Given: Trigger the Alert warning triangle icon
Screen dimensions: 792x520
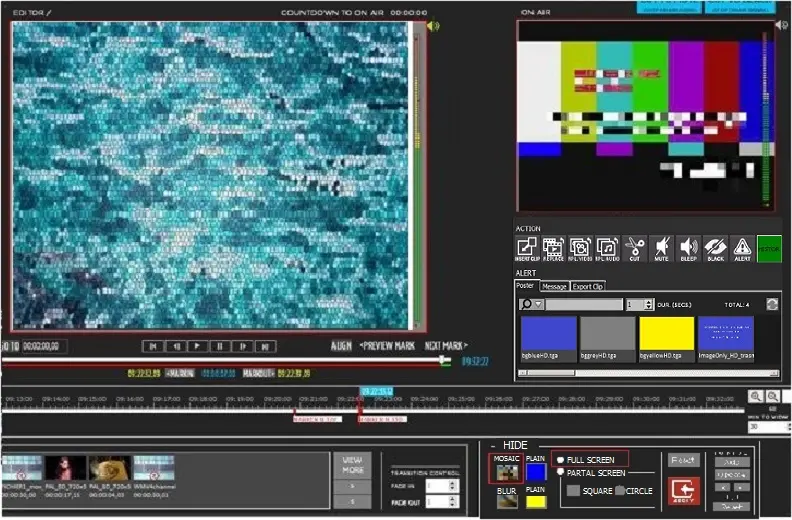Looking at the screenshot, I should click(742, 248).
